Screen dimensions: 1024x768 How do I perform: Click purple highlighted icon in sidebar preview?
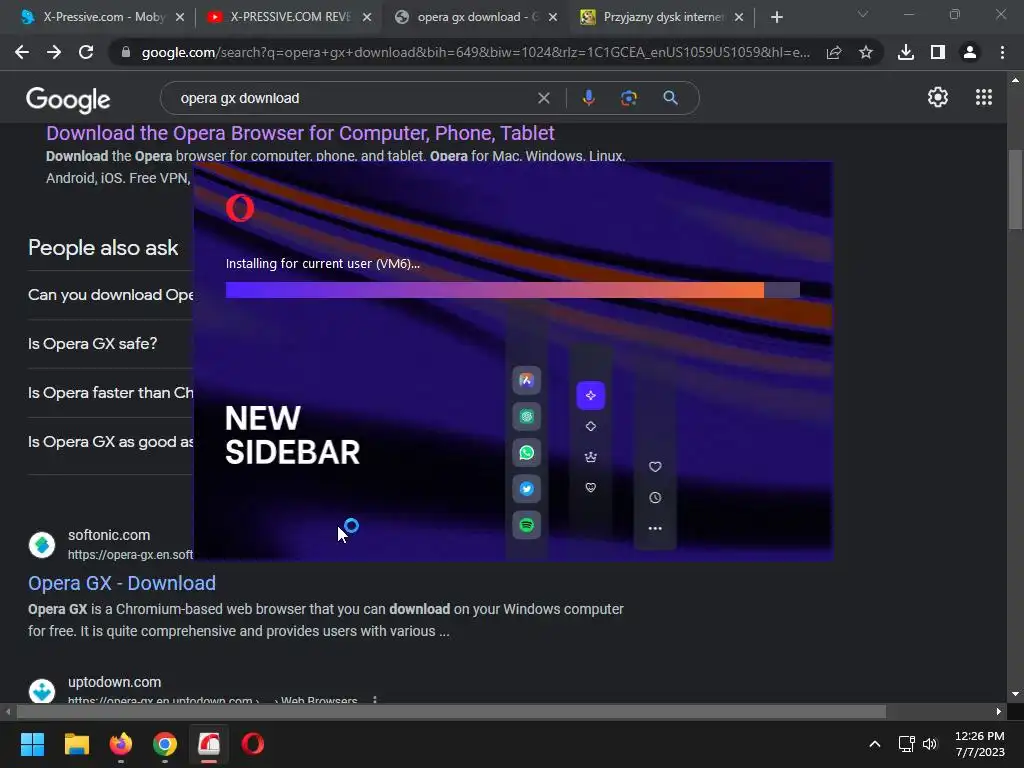pyautogui.click(x=590, y=395)
